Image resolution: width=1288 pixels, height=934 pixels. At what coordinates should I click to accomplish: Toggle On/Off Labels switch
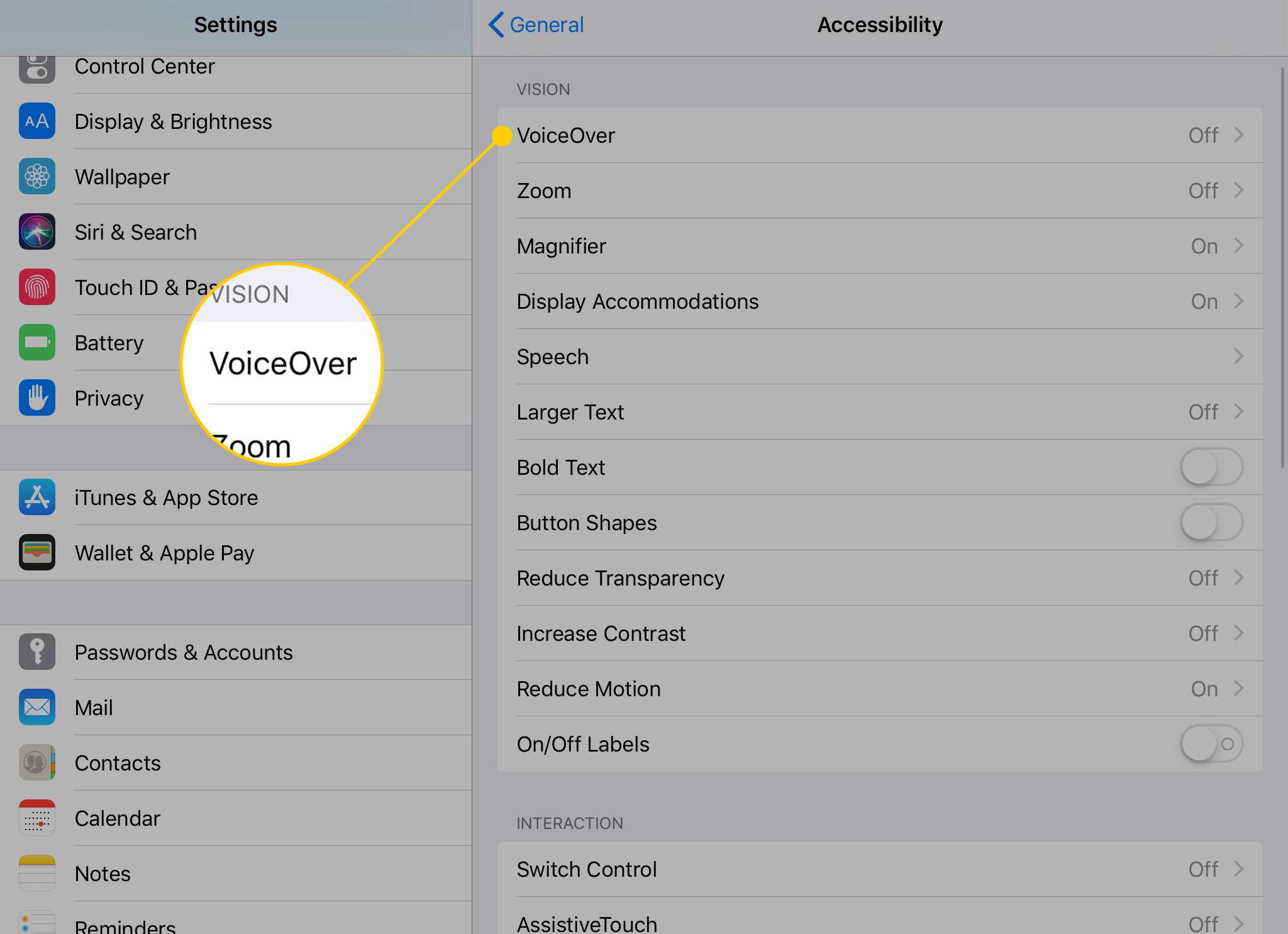pos(1211,744)
